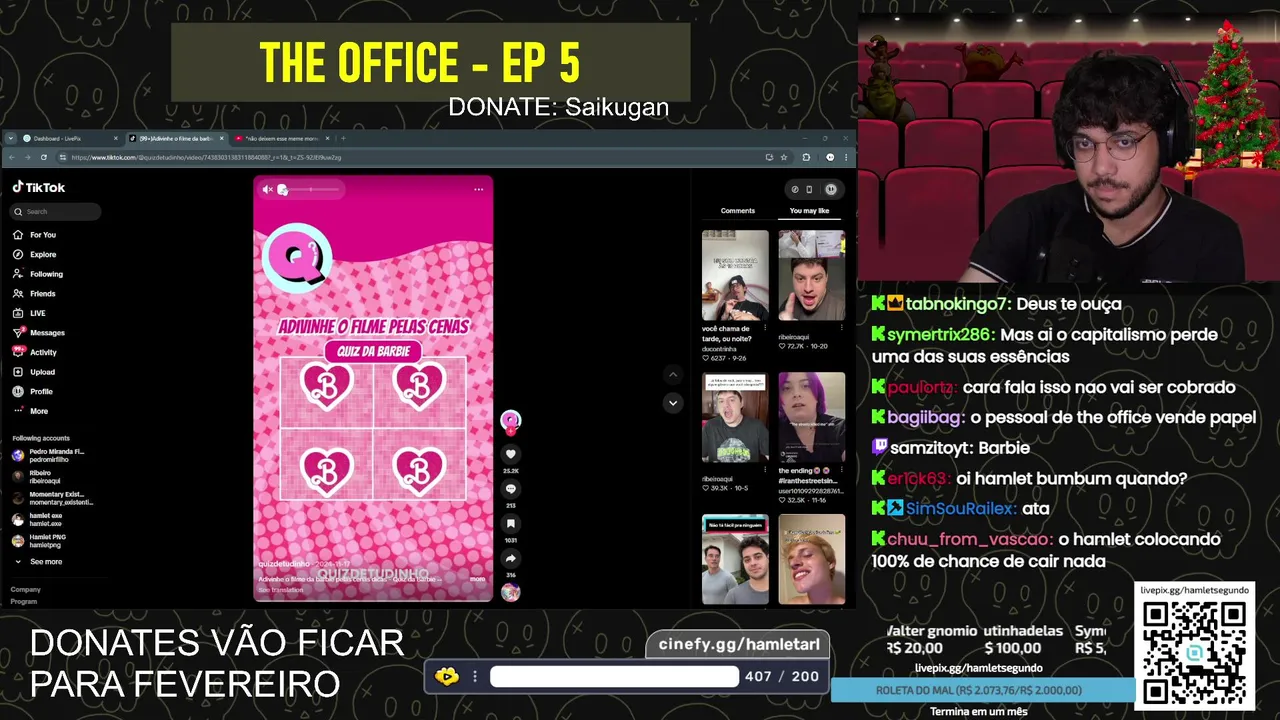The image size is (1280, 720).
Task: Reload the TikTok page
Action: pyautogui.click(x=43, y=157)
